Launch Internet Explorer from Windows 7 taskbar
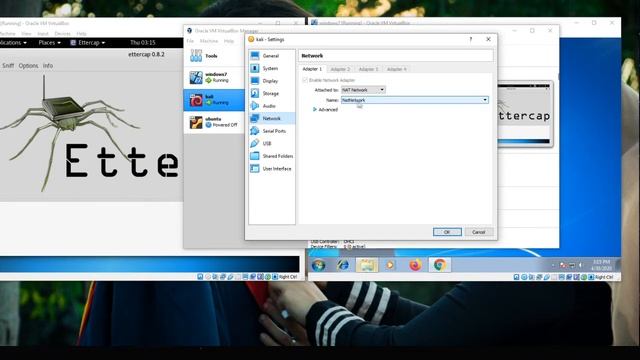640x360 pixels. click(x=342, y=265)
